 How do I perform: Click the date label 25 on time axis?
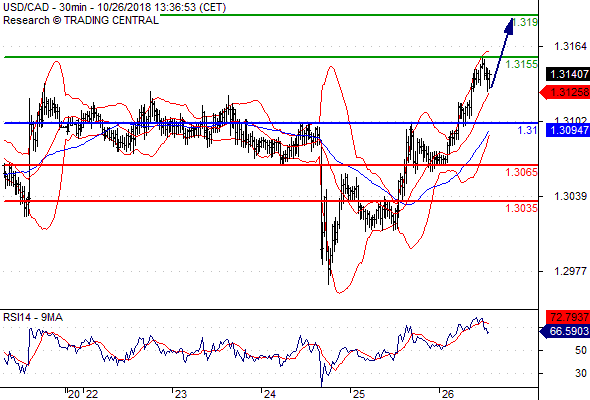point(359,394)
